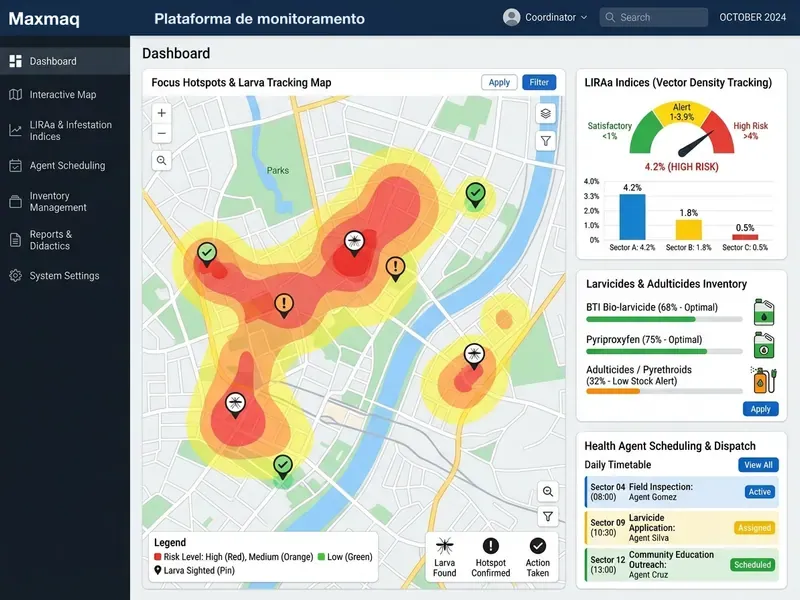Zoom in with the map plus button
The height and width of the screenshot is (600, 800).
[x=162, y=113]
